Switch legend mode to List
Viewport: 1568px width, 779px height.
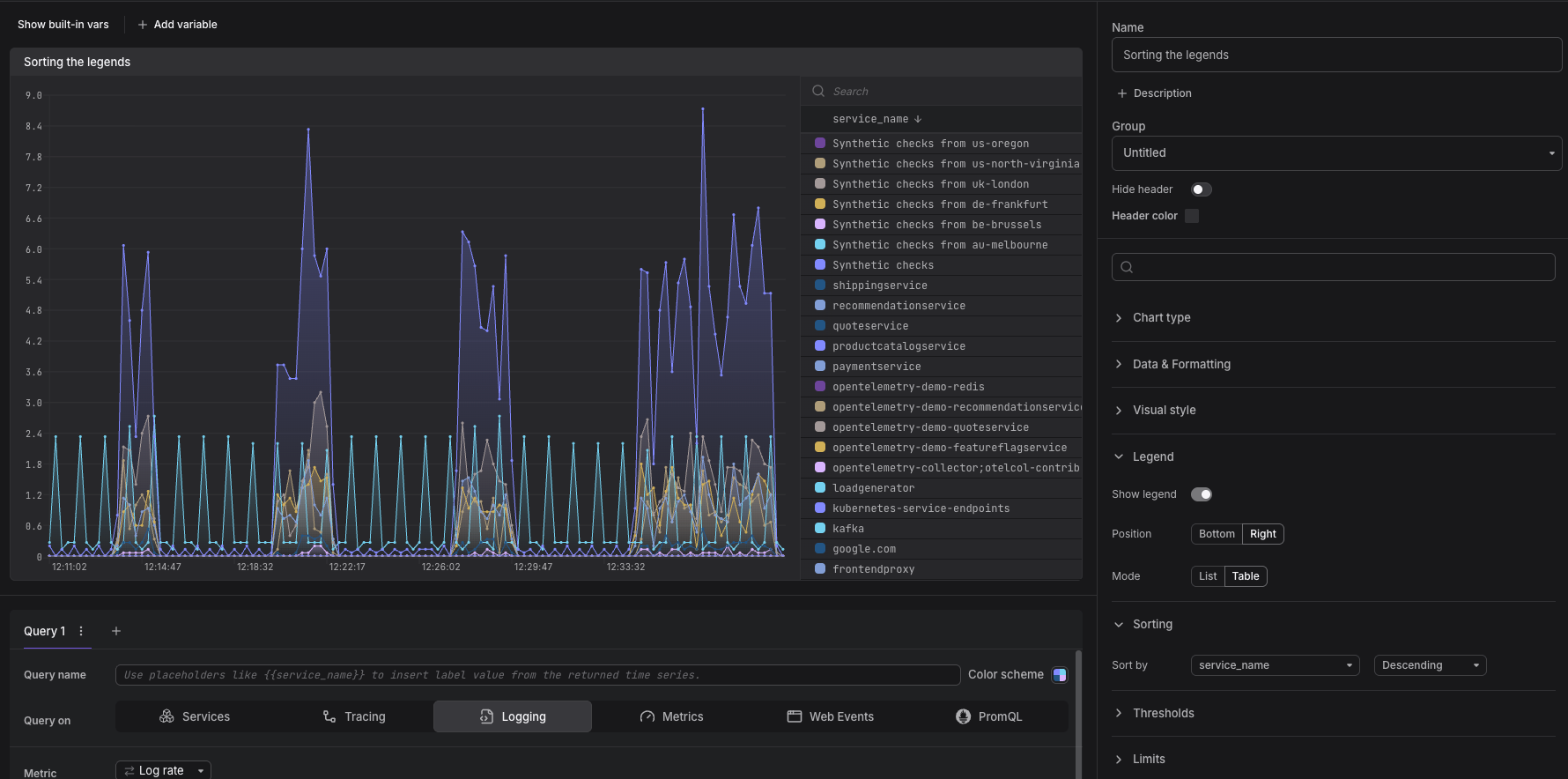click(1208, 576)
